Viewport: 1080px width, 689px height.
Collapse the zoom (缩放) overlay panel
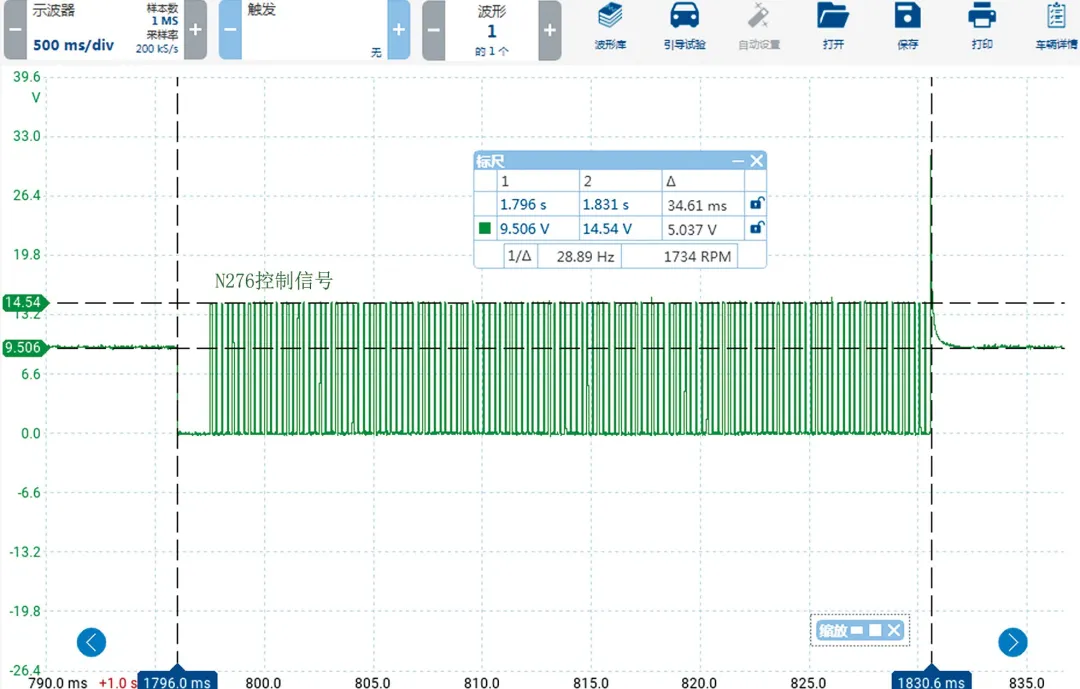[856, 630]
